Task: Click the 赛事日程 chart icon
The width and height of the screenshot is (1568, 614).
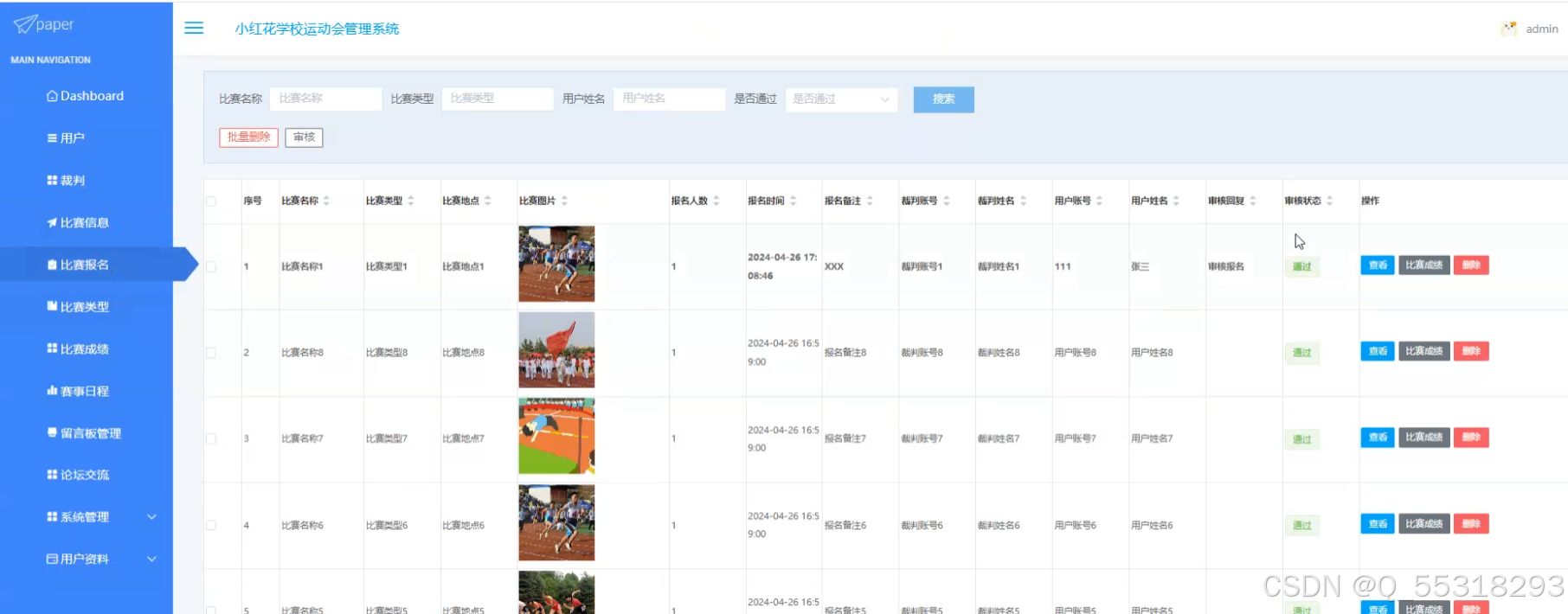Action: coord(52,391)
